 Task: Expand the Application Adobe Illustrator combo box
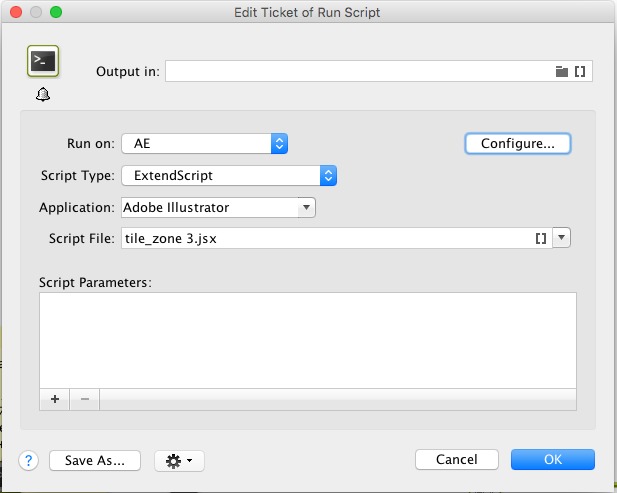(x=306, y=207)
